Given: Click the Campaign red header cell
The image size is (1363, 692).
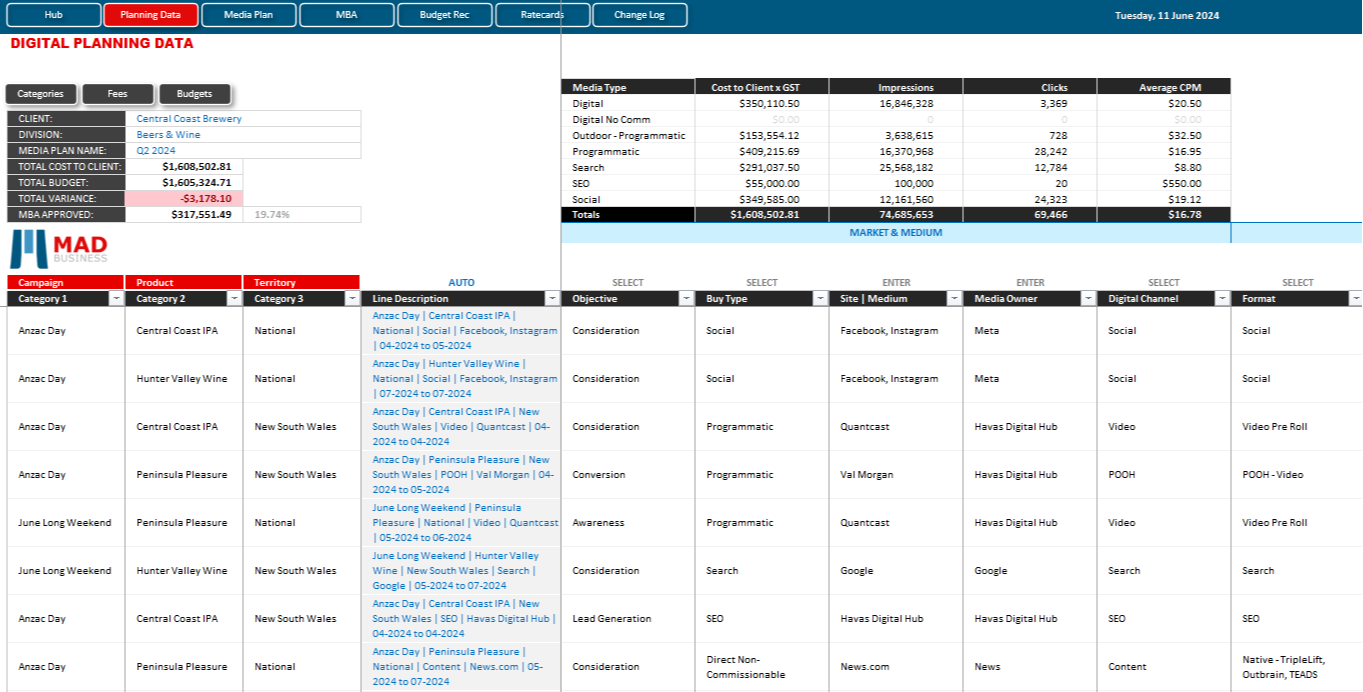Looking at the screenshot, I should (66, 283).
